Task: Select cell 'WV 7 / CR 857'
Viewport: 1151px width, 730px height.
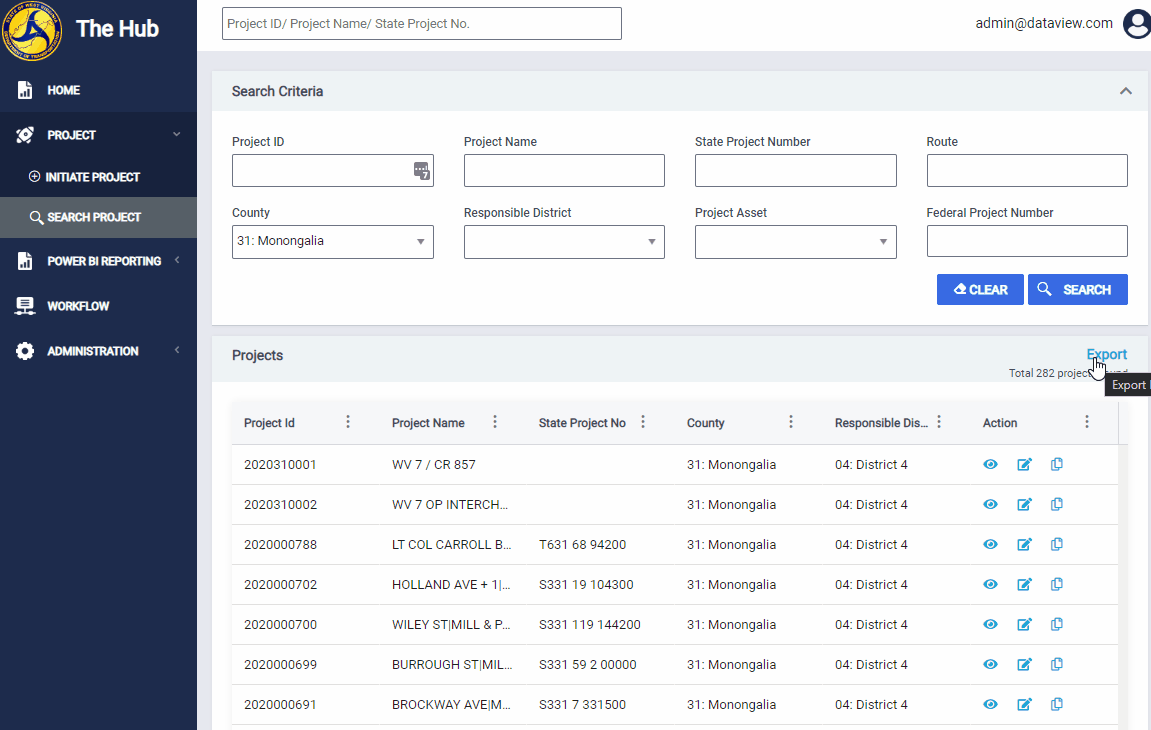Action: click(433, 465)
